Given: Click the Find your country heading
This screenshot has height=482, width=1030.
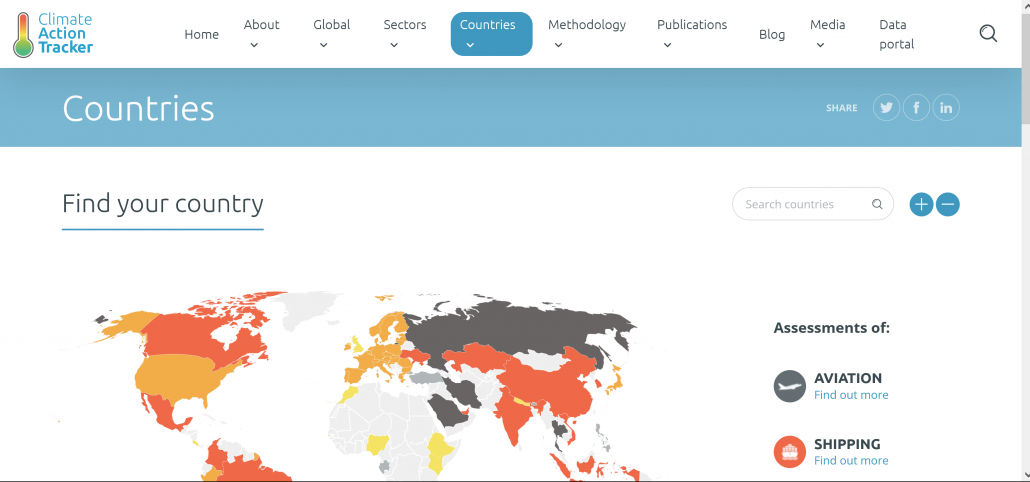Looking at the screenshot, I should [163, 204].
